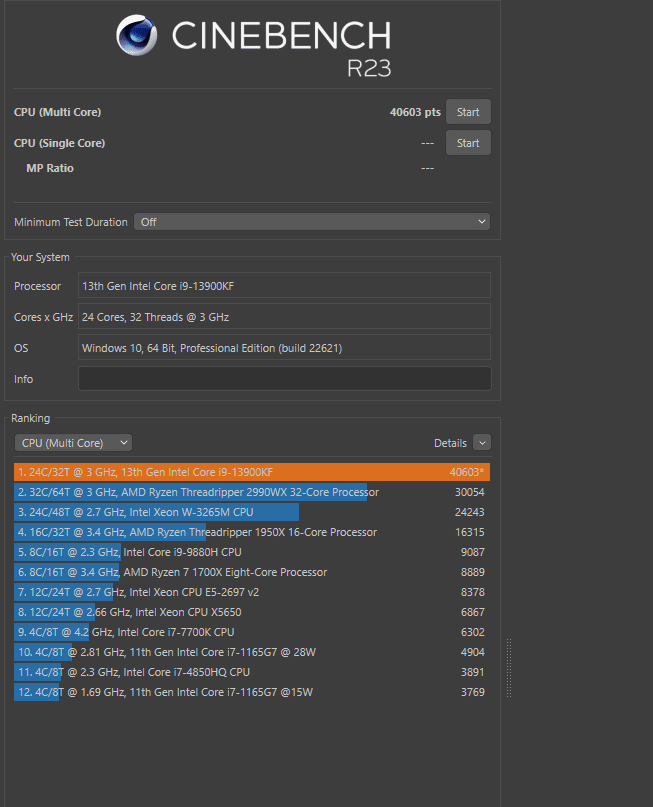Click the score 16315 in ranking
The image size is (653, 807).
[469, 532]
